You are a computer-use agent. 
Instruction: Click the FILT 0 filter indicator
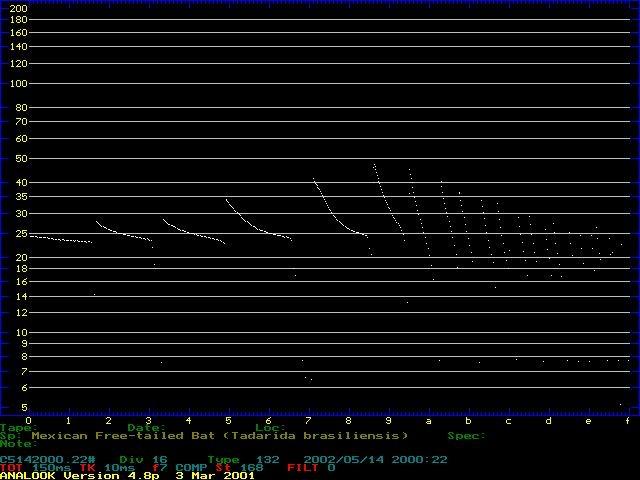[x=314, y=467]
